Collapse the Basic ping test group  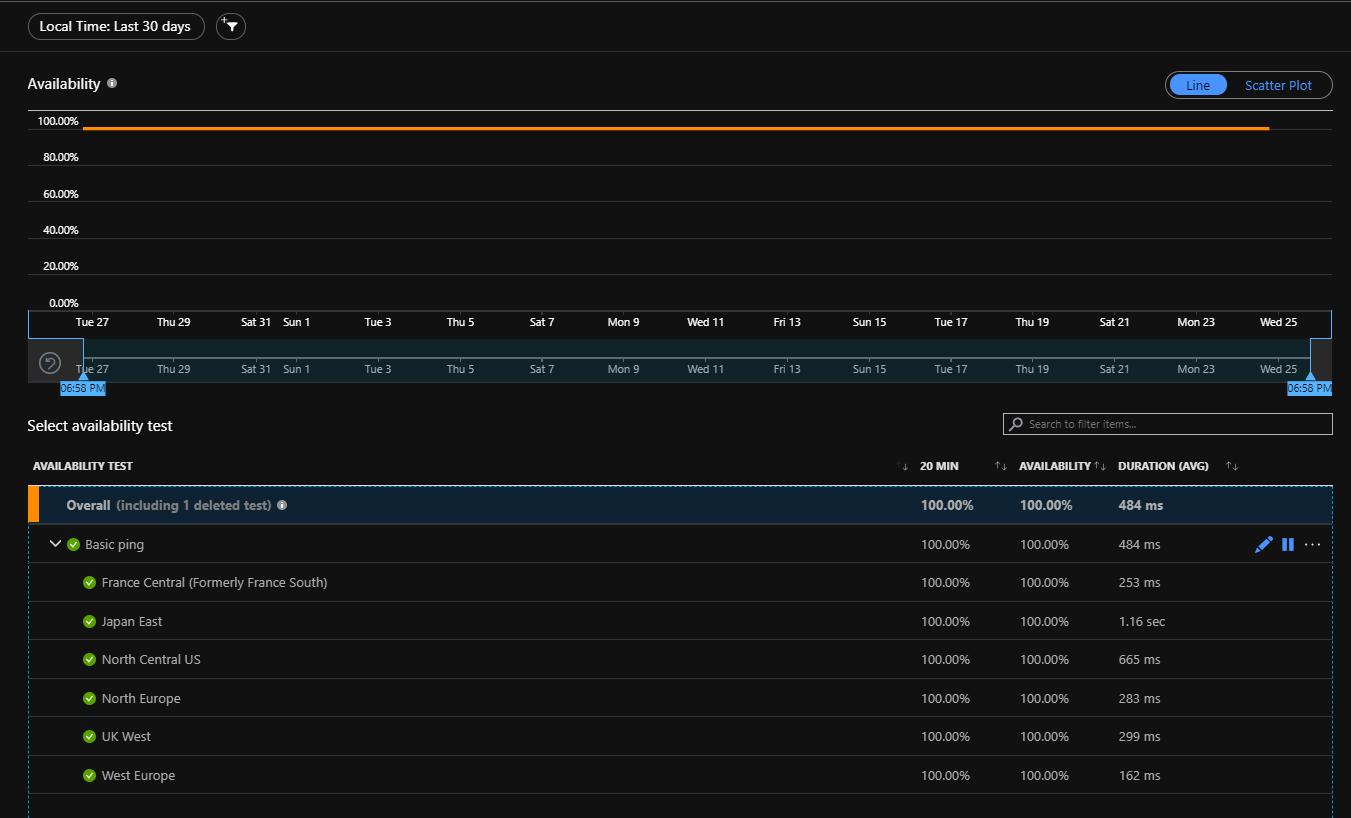click(x=55, y=544)
